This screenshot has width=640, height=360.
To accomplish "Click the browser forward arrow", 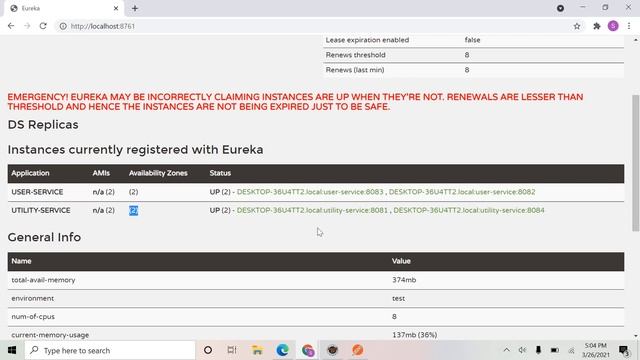I will click(27, 26).
